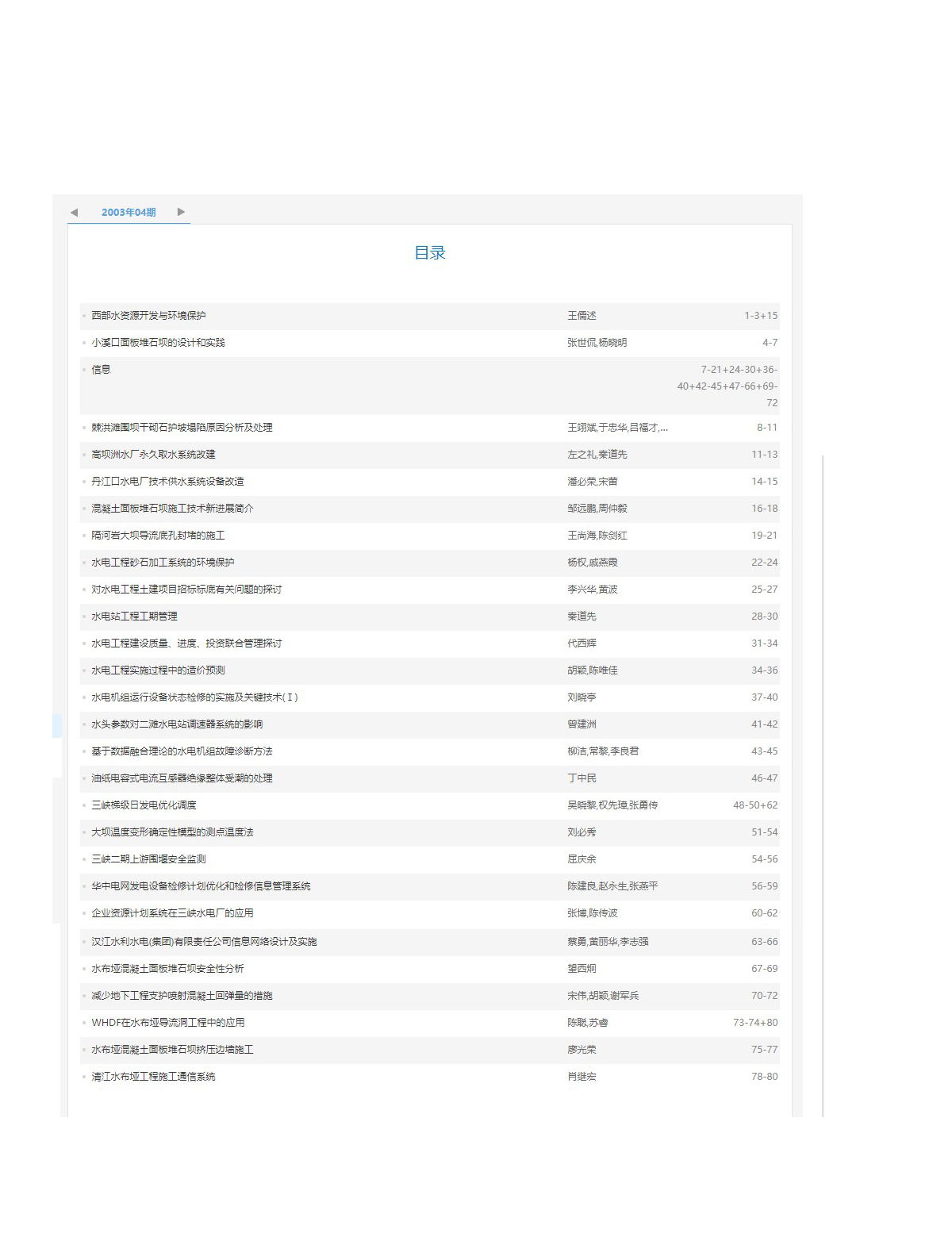This screenshot has width=952, height=1237.
Task: Click author 刘晓亭
Action: tap(582, 697)
